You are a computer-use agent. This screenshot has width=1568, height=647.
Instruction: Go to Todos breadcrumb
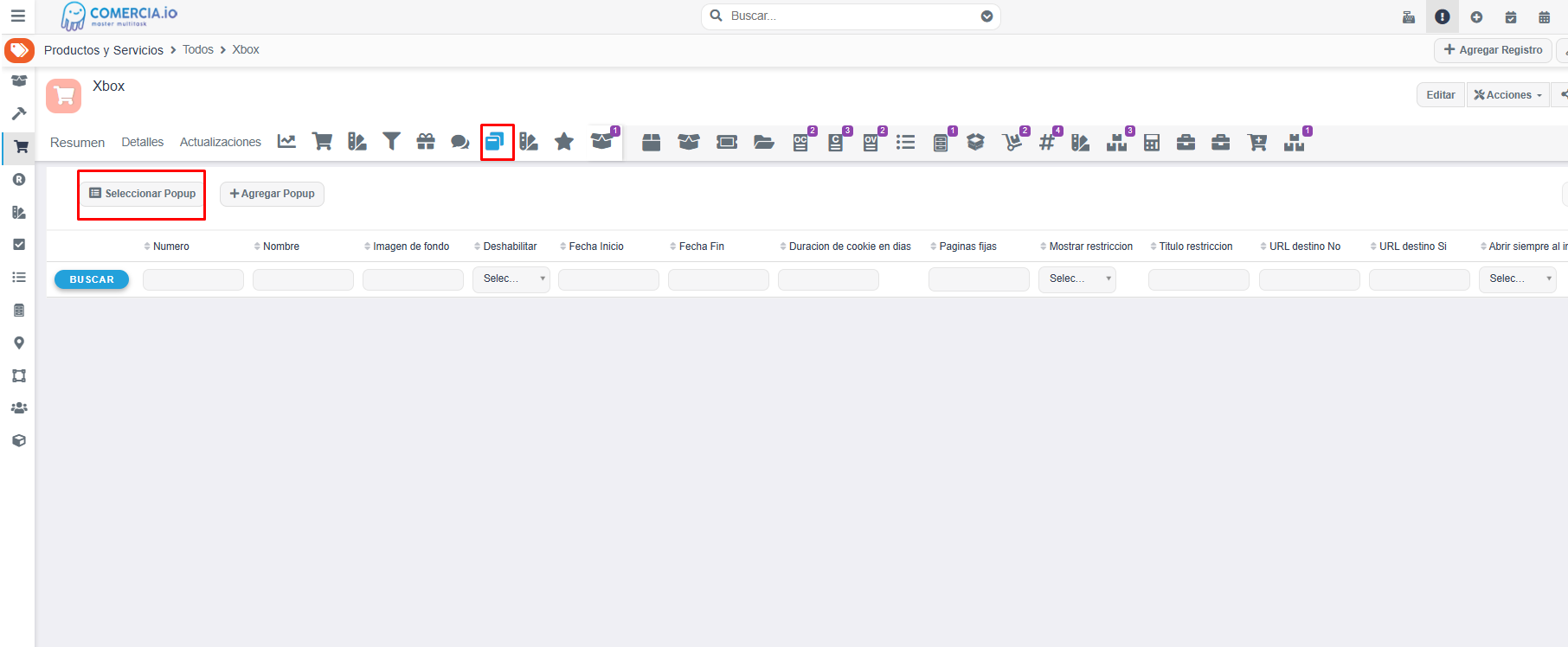pos(198,49)
